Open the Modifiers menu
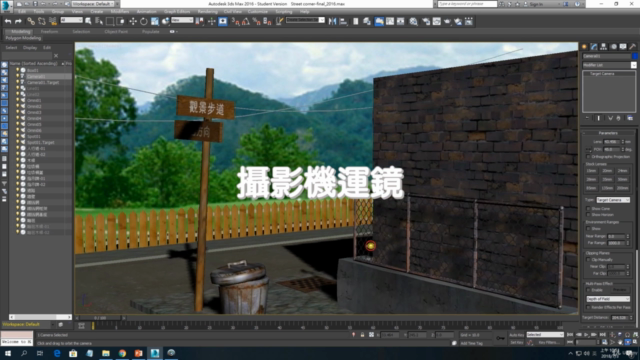 pyautogui.click(x=120, y=12)
